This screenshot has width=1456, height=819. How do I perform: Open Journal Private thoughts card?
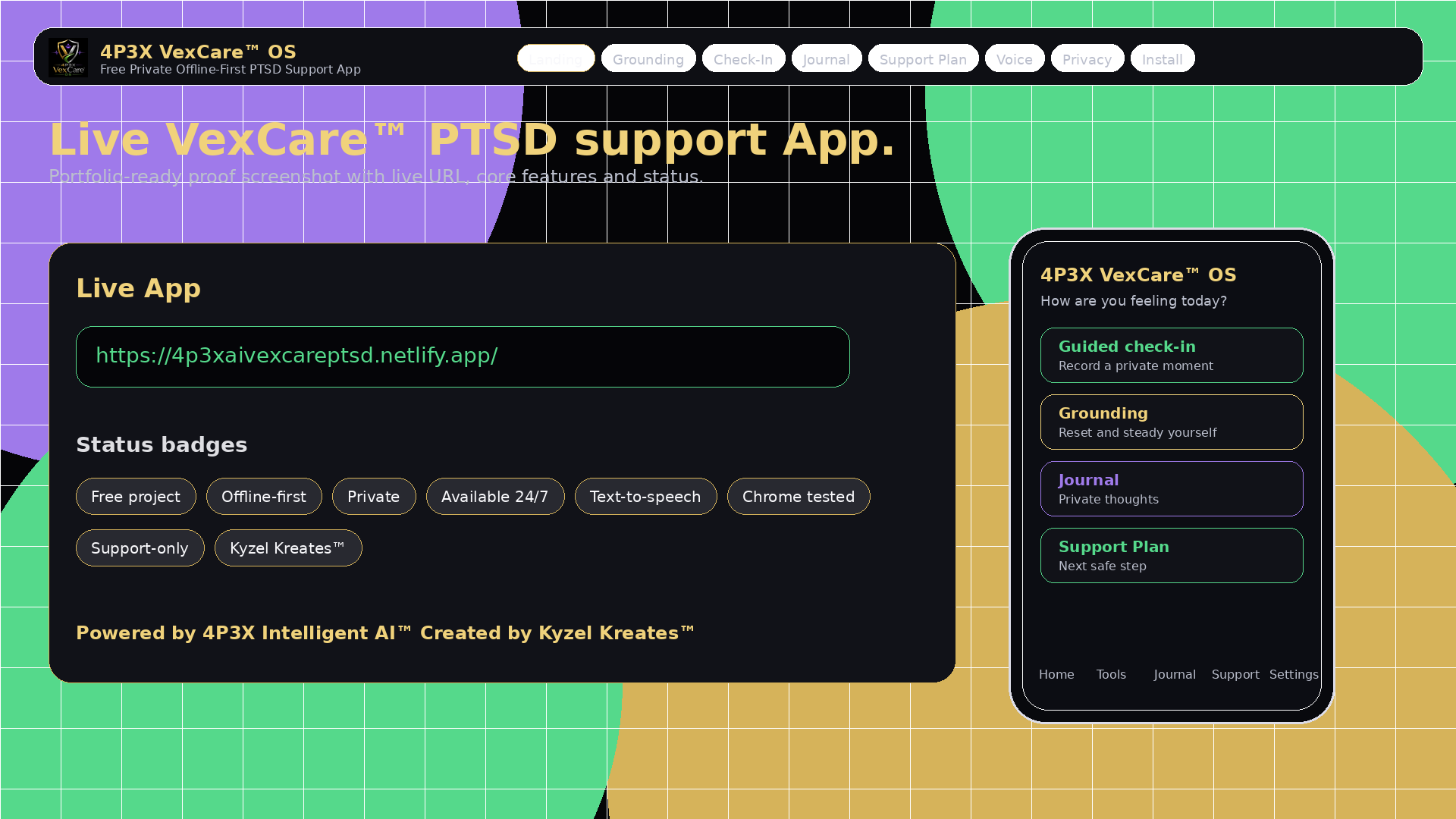1172,488
